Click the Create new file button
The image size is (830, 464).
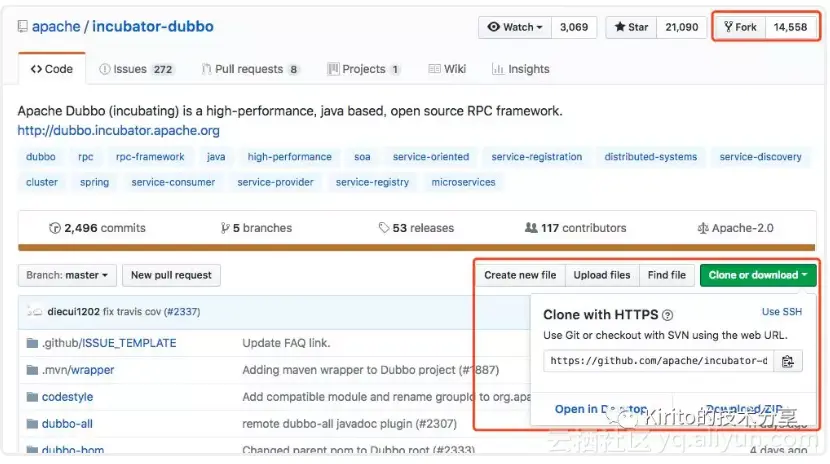(x=520, y=275)
